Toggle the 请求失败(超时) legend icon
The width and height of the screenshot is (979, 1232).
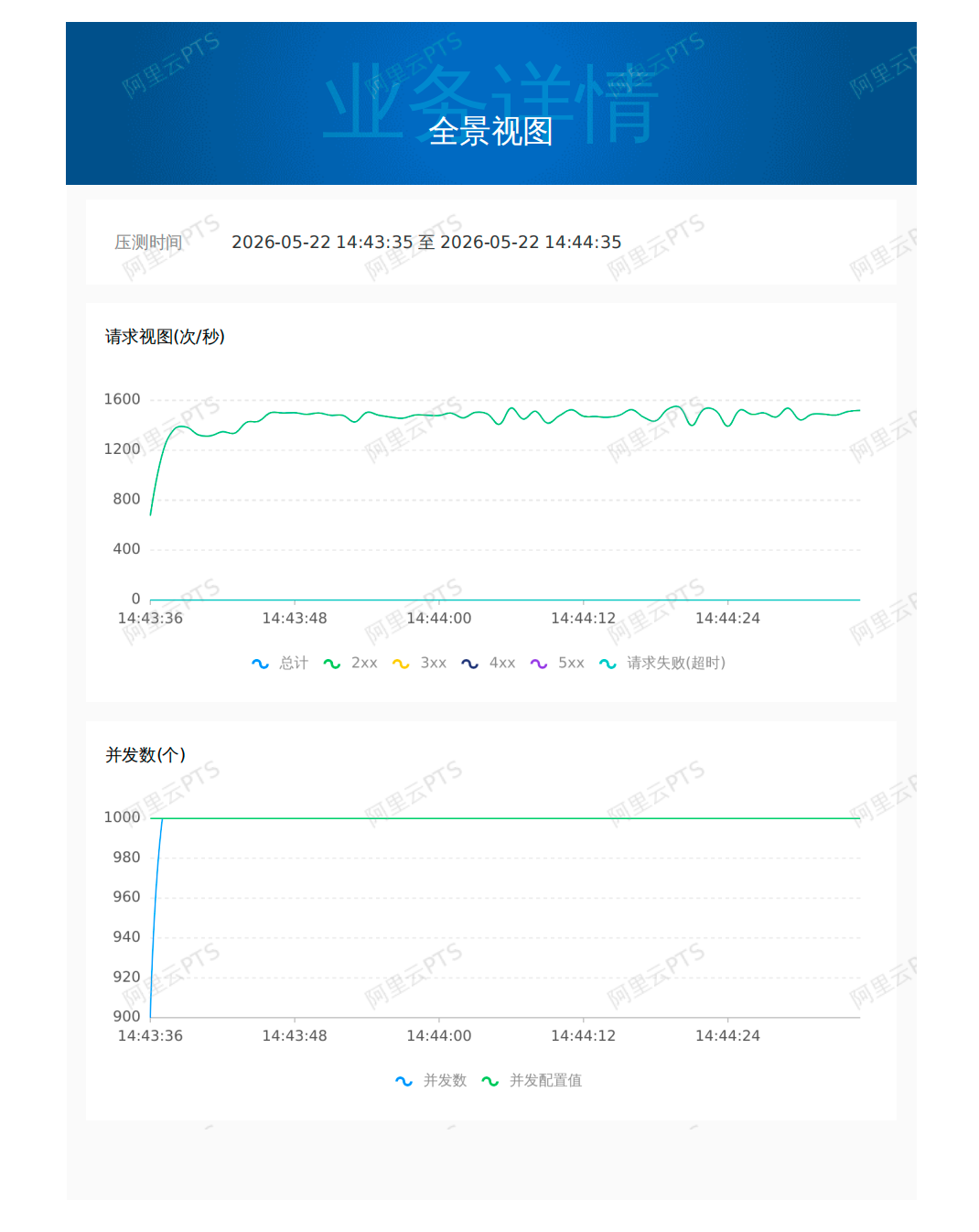[x=608, y=664]
